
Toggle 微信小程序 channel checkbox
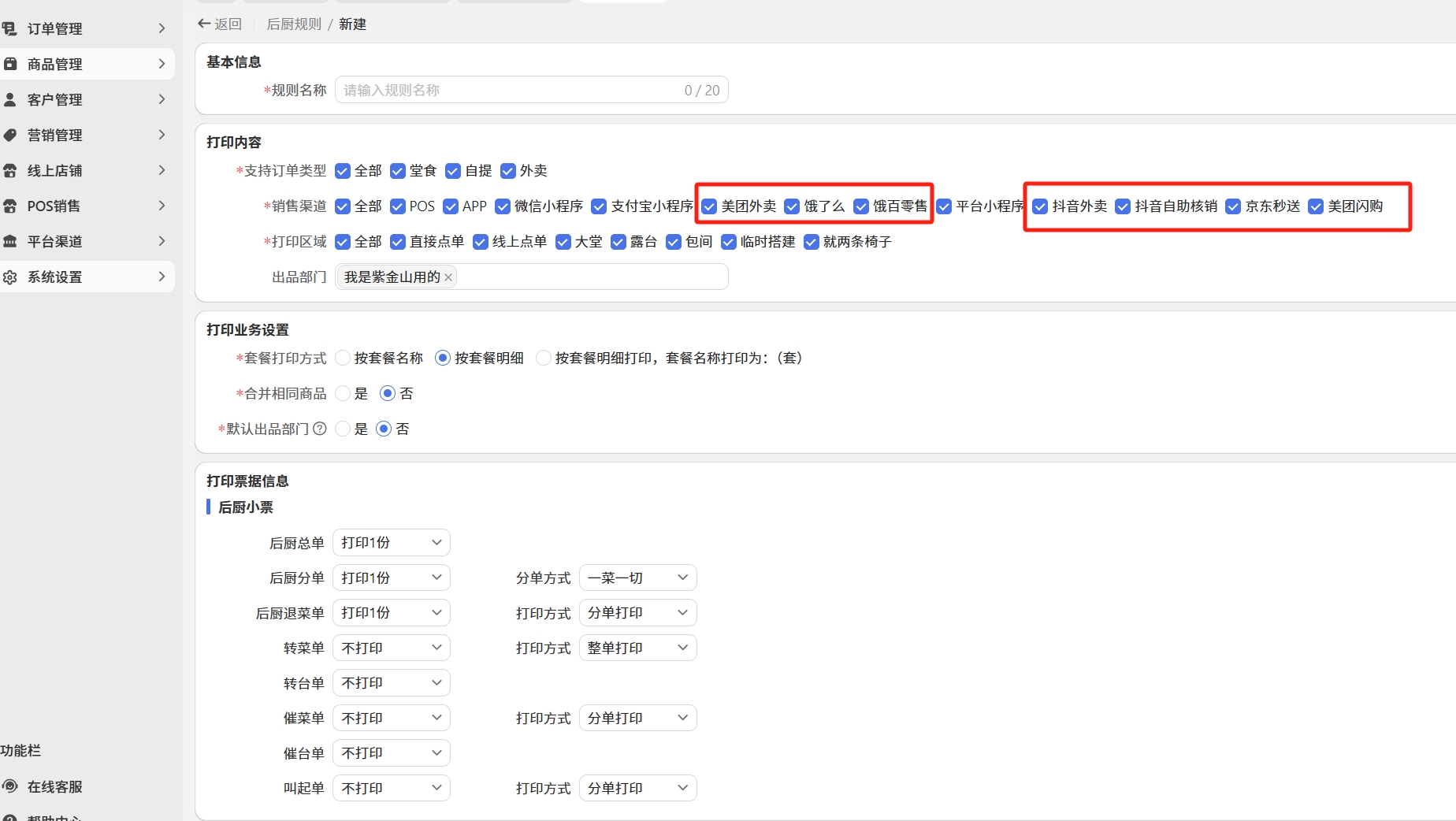(x=503, y=206)
